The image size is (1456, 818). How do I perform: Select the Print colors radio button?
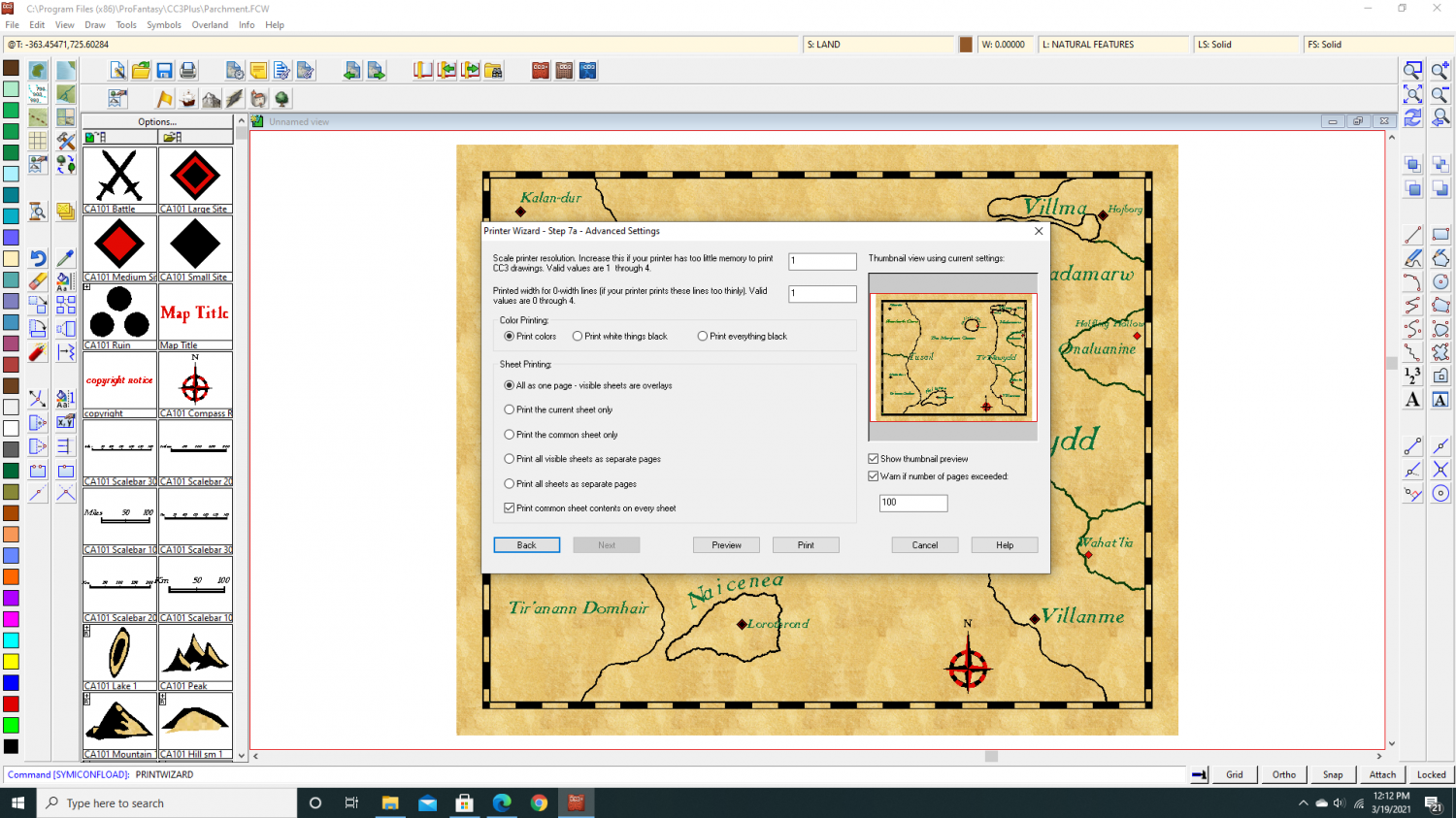(x=530, y=337)
